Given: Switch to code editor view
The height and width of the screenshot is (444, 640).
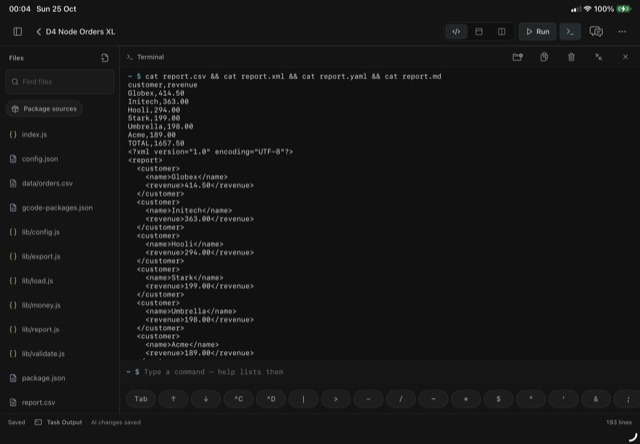Looking at the screenshot, I should pos(456,31).
